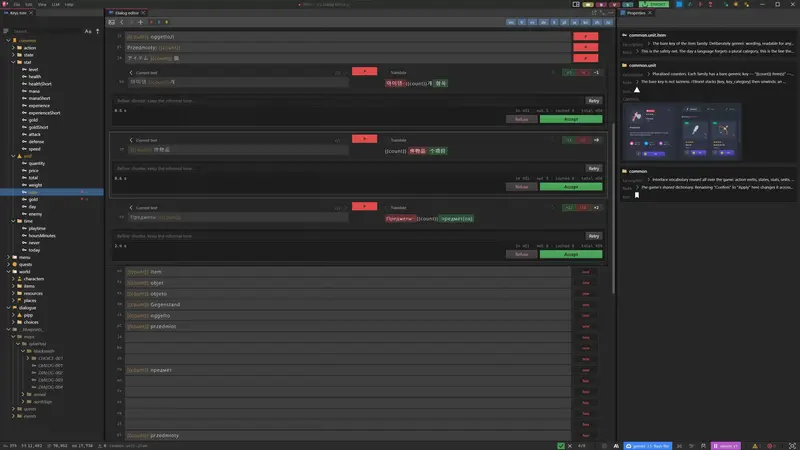Image resolution: width=800 pixels, height=450 pixels.
Task: Collapse the stat folder in keys tree
Action: pyautogui.click(x=13, y=62)
